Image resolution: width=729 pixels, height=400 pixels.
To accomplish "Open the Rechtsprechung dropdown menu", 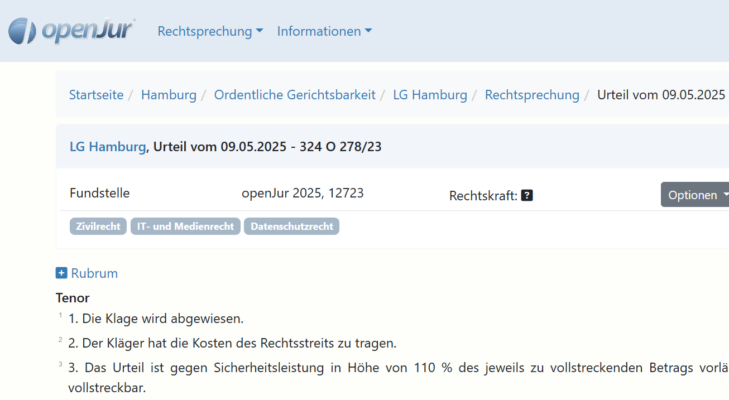I will pos(210,31).
